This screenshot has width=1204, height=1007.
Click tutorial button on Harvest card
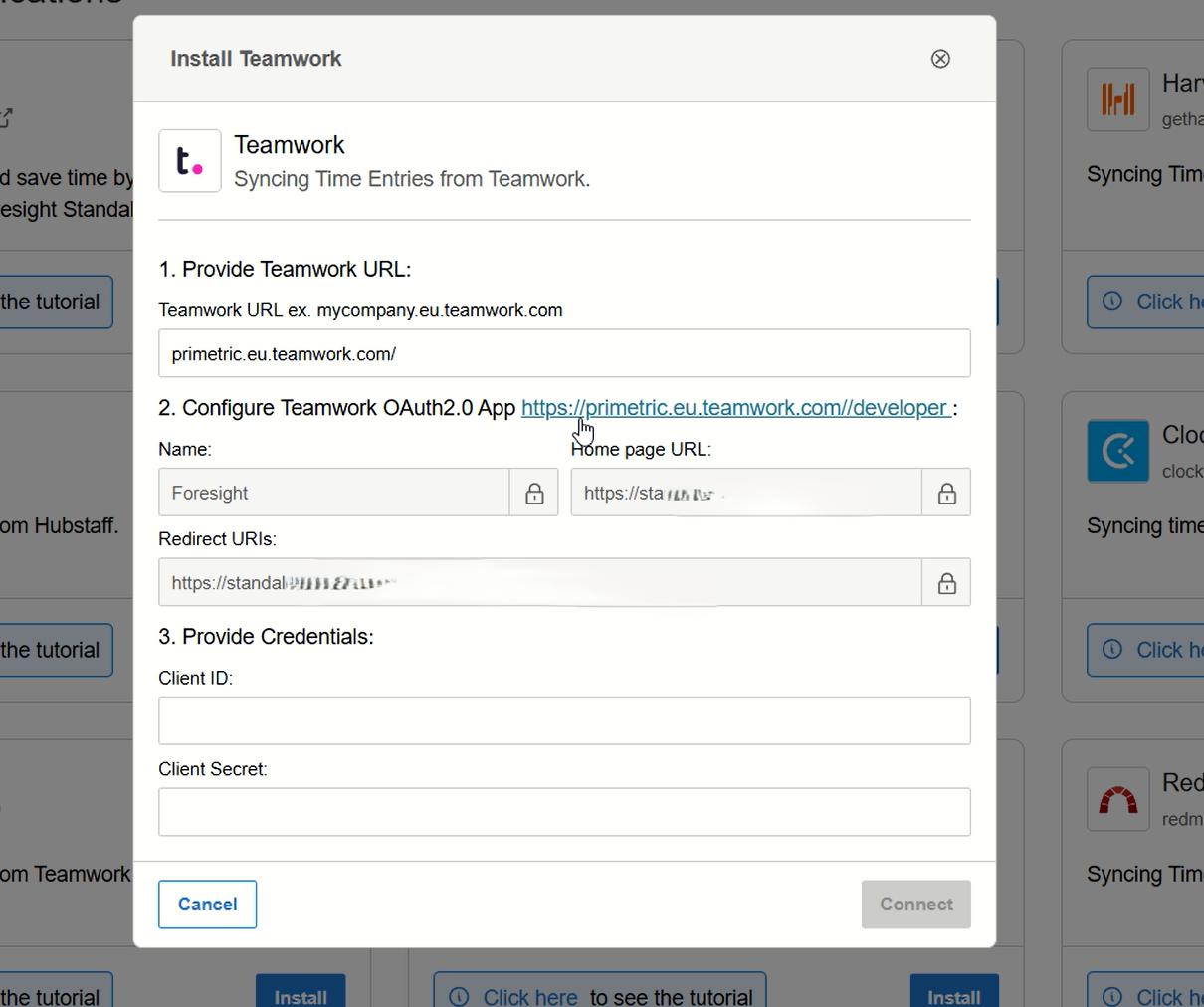click(1145, 302)
